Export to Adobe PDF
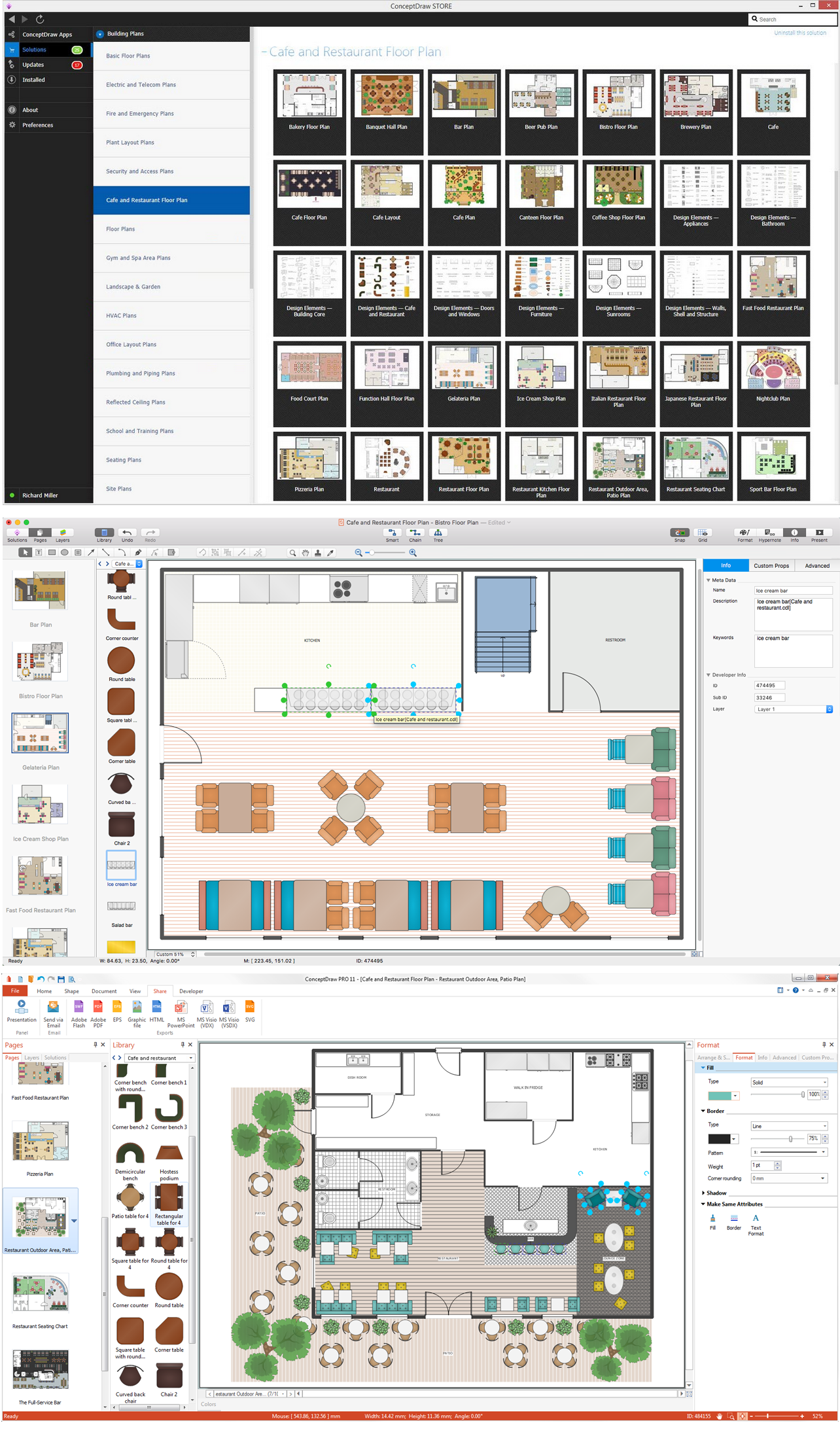 point(98,1013)
